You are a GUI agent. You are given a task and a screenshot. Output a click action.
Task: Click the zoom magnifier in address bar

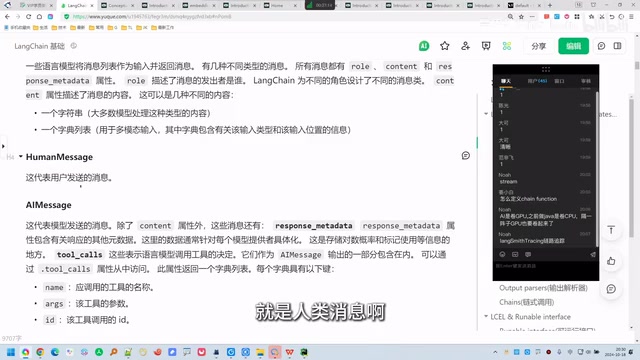(x=510, y=17)
